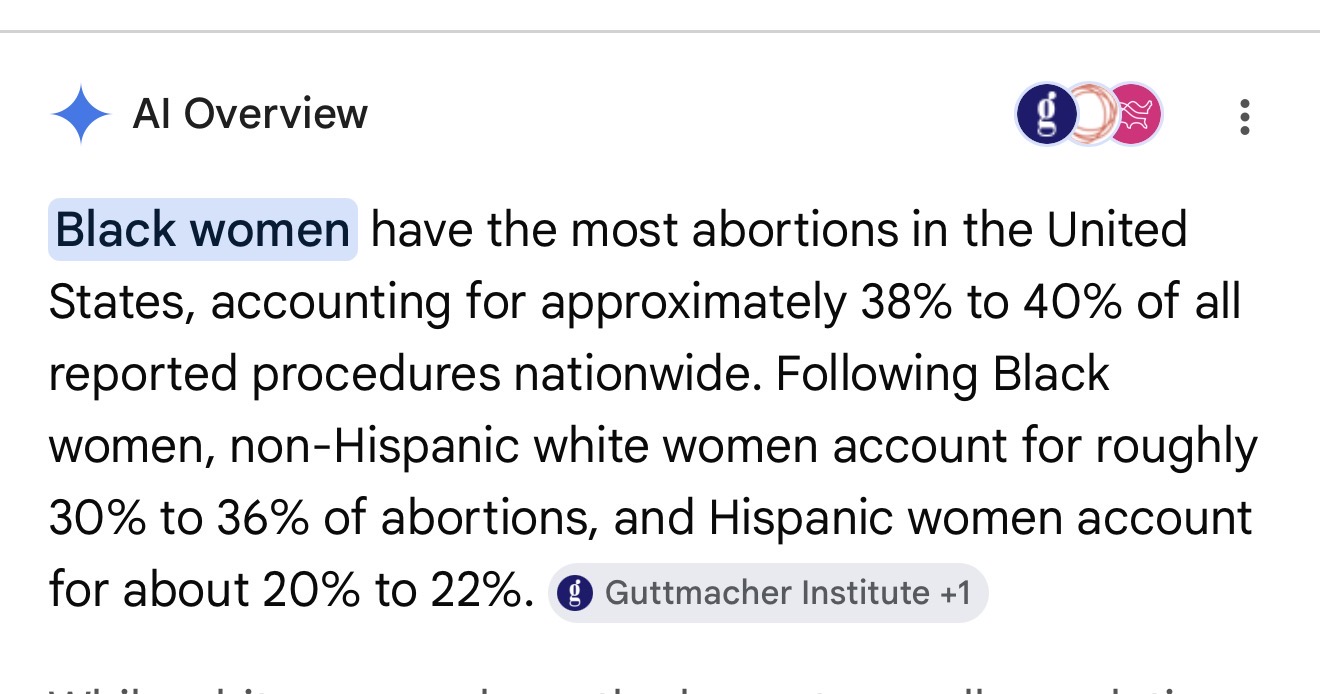Open the three-dot more options menu

tap(1244, 117)
